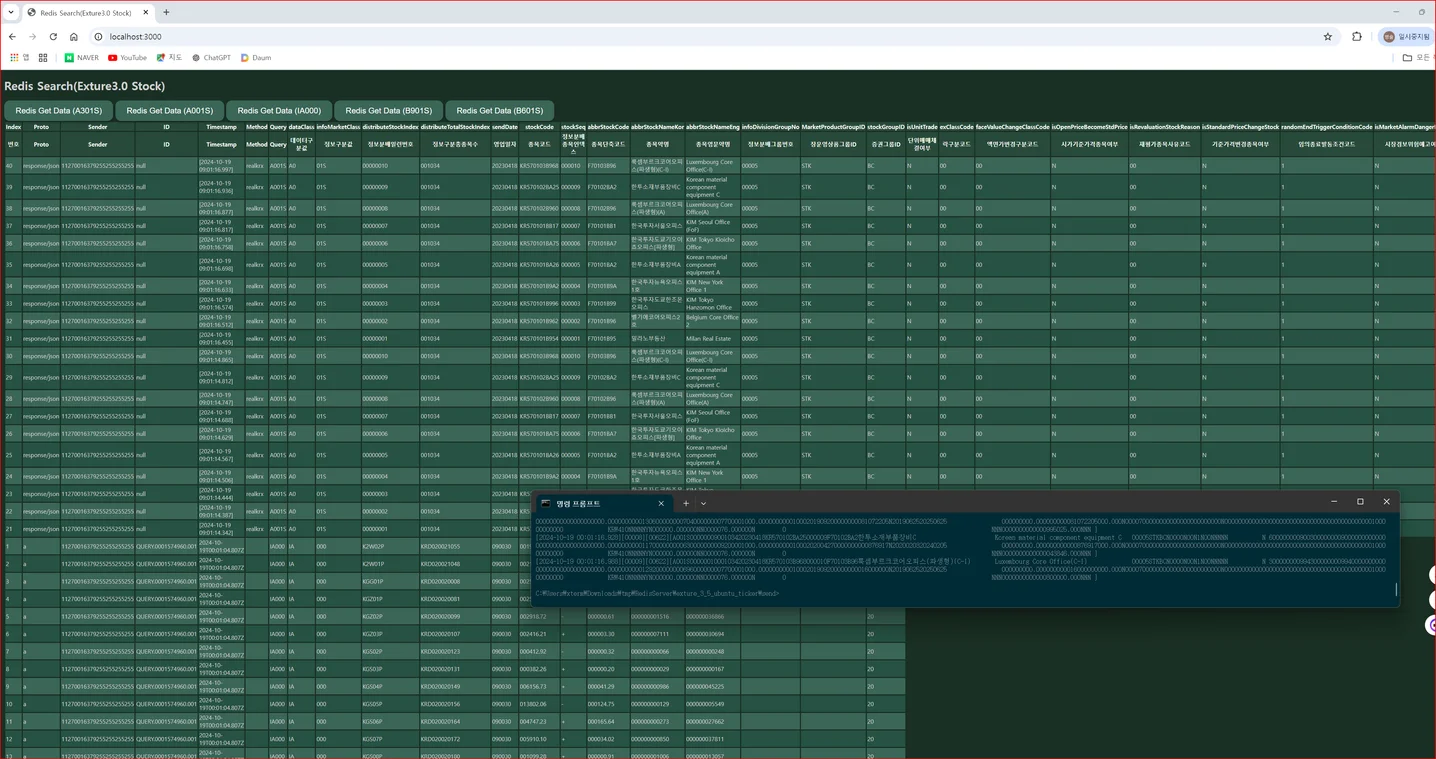
Task: Open the ChatGPT bookmark
Action: tap(211, 58)
